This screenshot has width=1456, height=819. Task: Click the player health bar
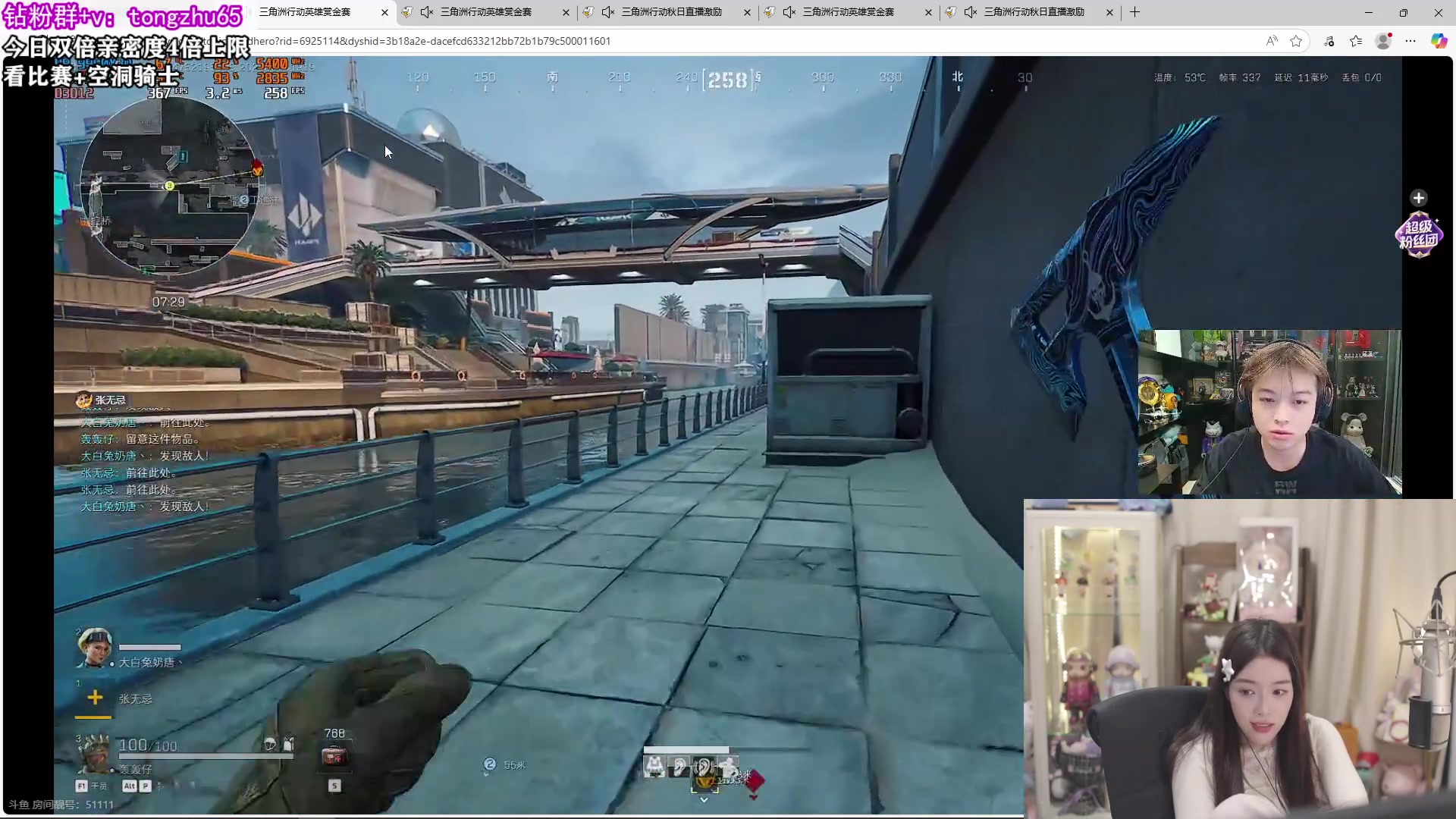[x=206, y=756]
